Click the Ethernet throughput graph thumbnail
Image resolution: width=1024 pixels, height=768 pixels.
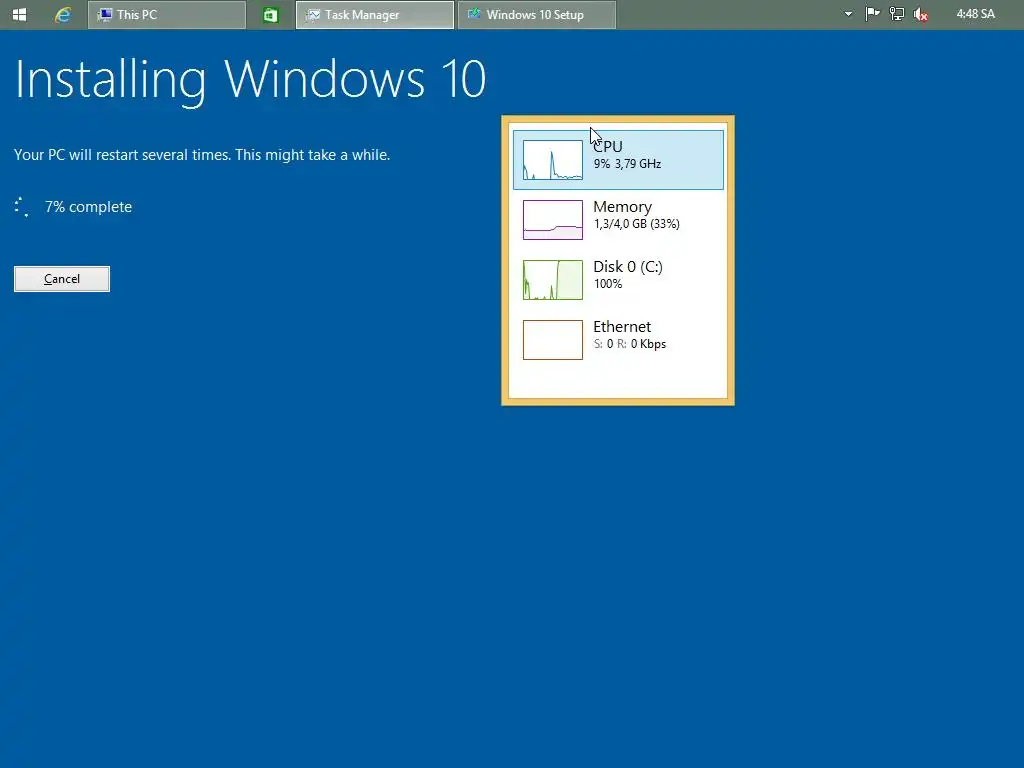(x=552, y=340)
